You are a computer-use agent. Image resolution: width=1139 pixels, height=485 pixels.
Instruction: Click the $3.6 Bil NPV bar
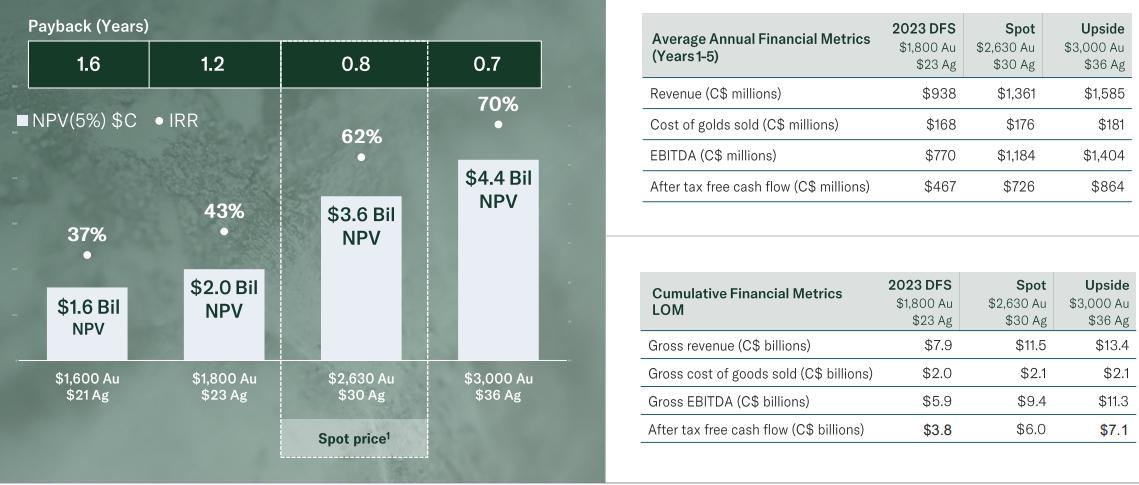362,278
